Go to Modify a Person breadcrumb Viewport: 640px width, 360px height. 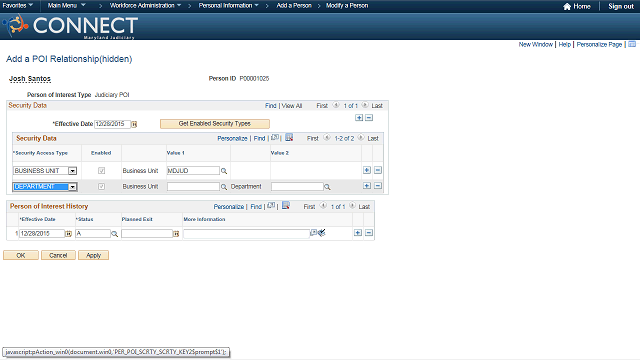(x=347, y=6)
